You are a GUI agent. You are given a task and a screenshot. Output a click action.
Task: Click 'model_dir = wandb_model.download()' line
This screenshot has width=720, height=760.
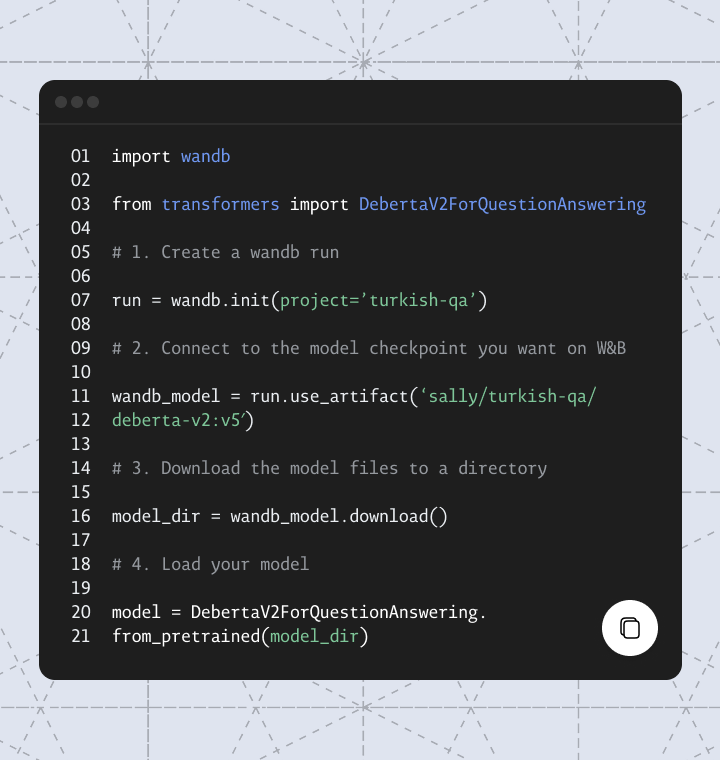(280, 516)
